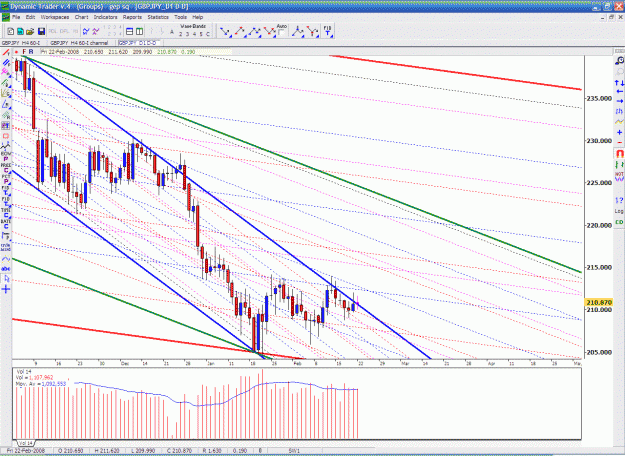This screenshot has height=456, width=625.
Task: Select the blue parallel lines tool
Action: pos(6,63)
